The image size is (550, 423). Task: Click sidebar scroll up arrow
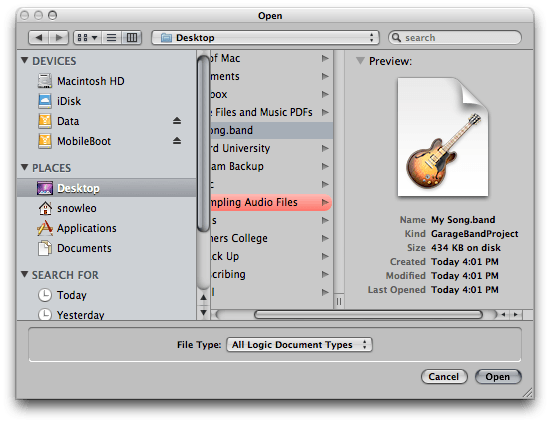(203, 297)
